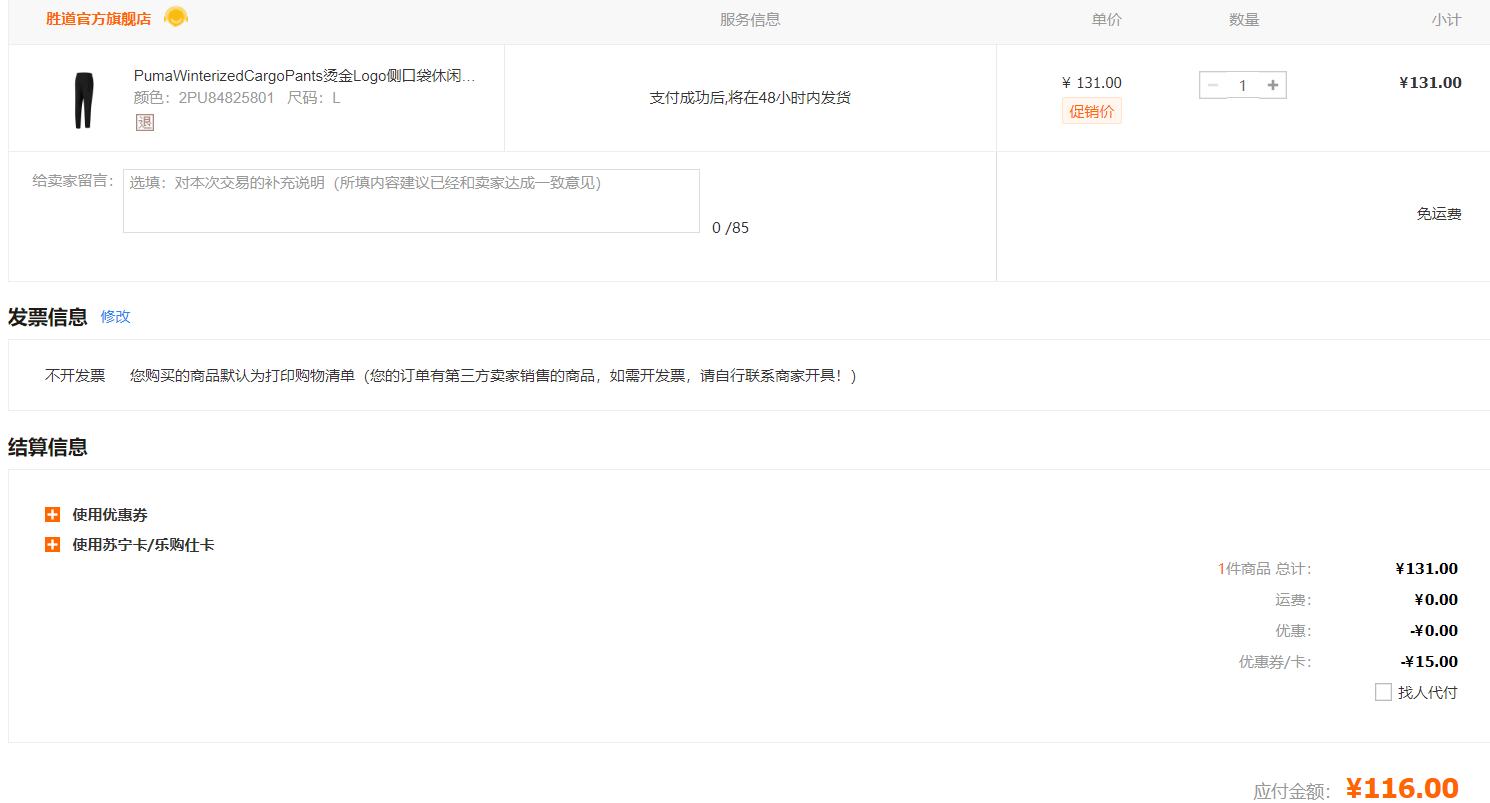This screenshot has height=803, width=1490.
Task: Click the ¥131.00 subtotal in product row
Action: (x=1430, y=83)
